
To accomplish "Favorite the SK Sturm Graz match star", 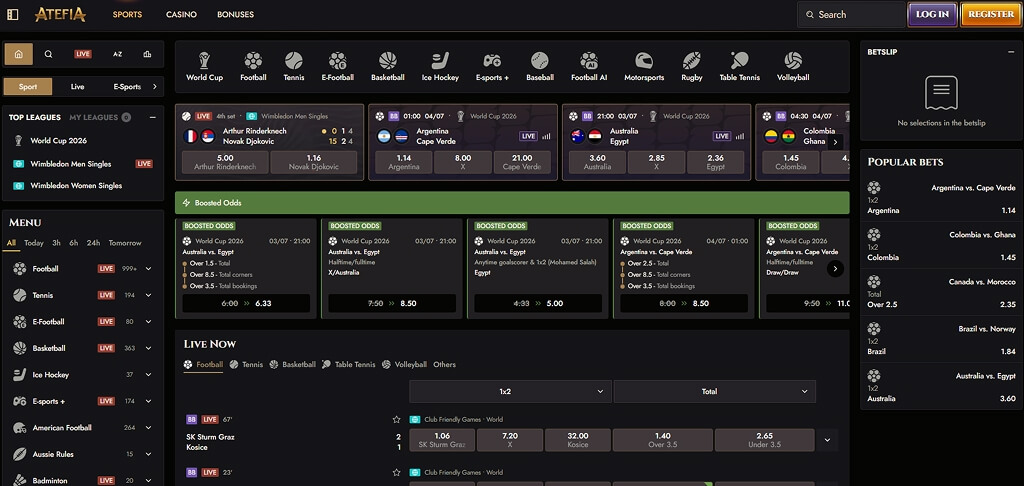I will click(396, 419).
